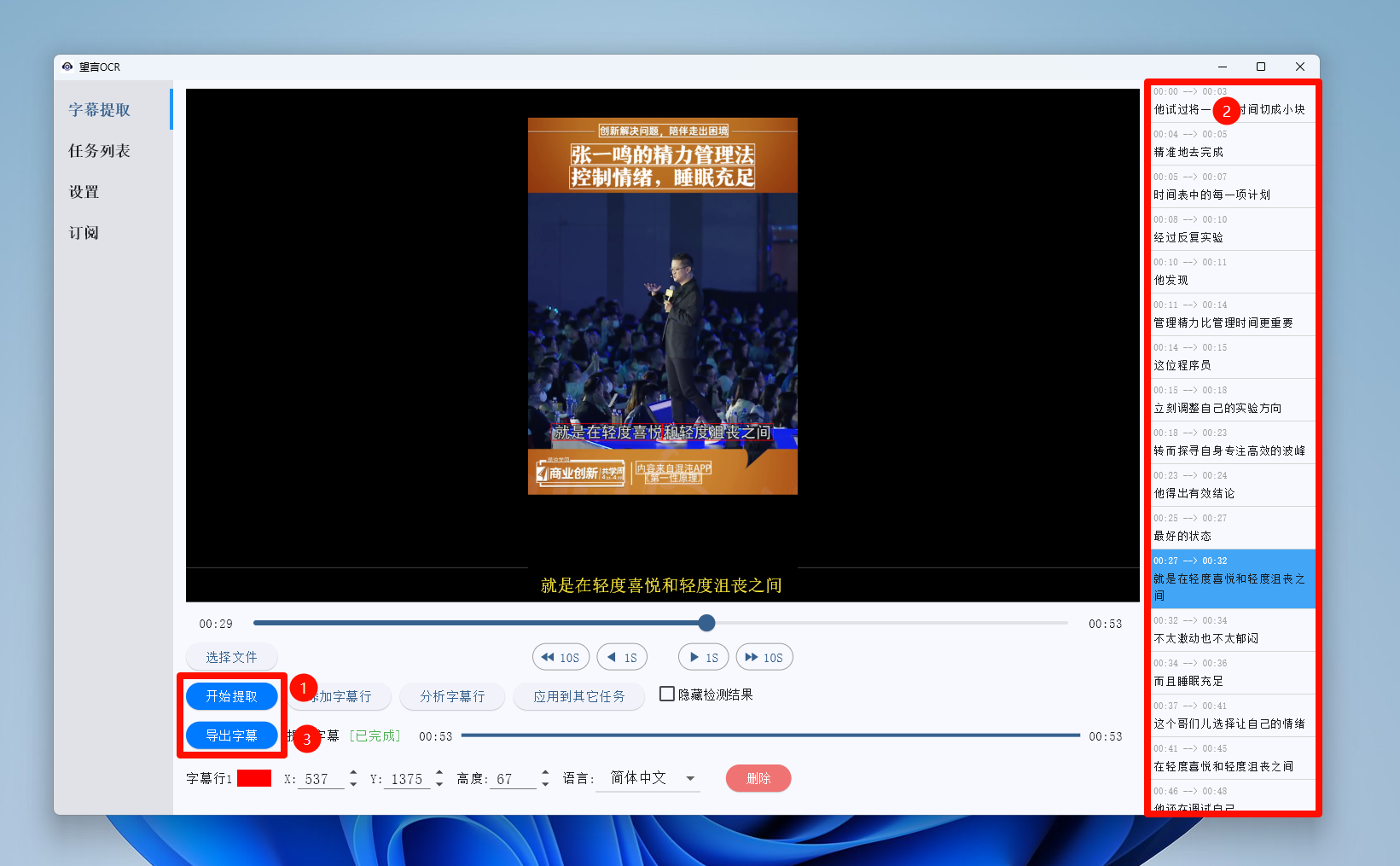Increase the X coordinate stepper value
The height and width of the screenshot is (866, 1400).
pyautogui.click(x=353, y=773)
